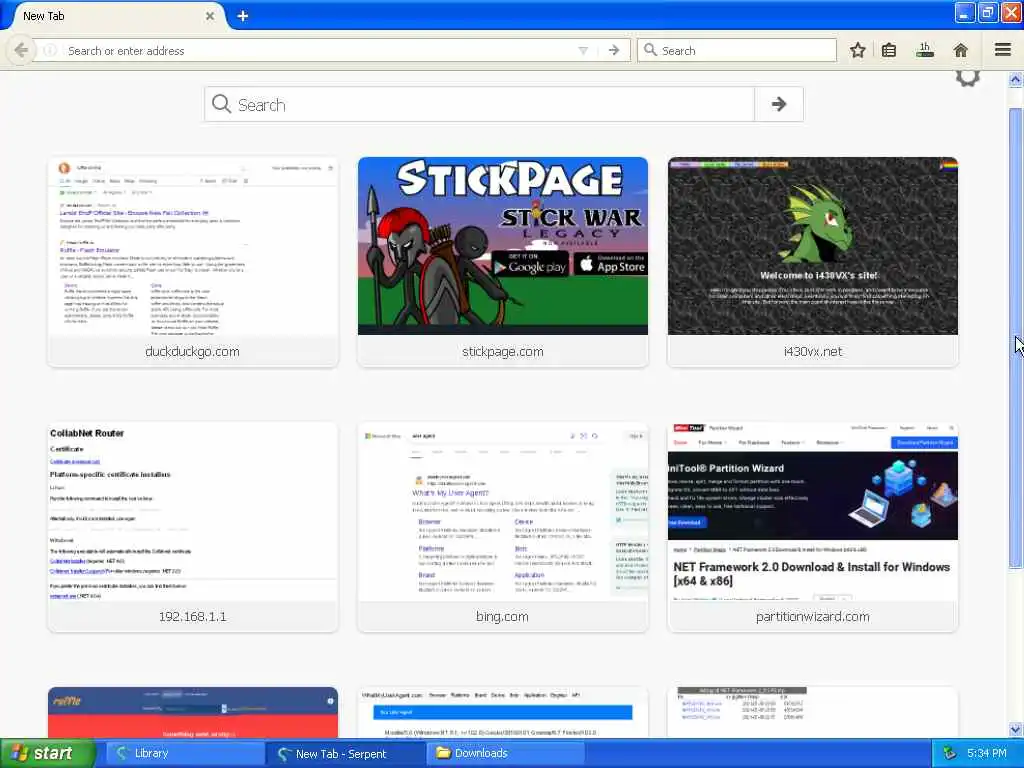The width and height of the screenshot is (1024, 768).
Task: Click the 5:34 PM clock
Action: tap(986, 754)
